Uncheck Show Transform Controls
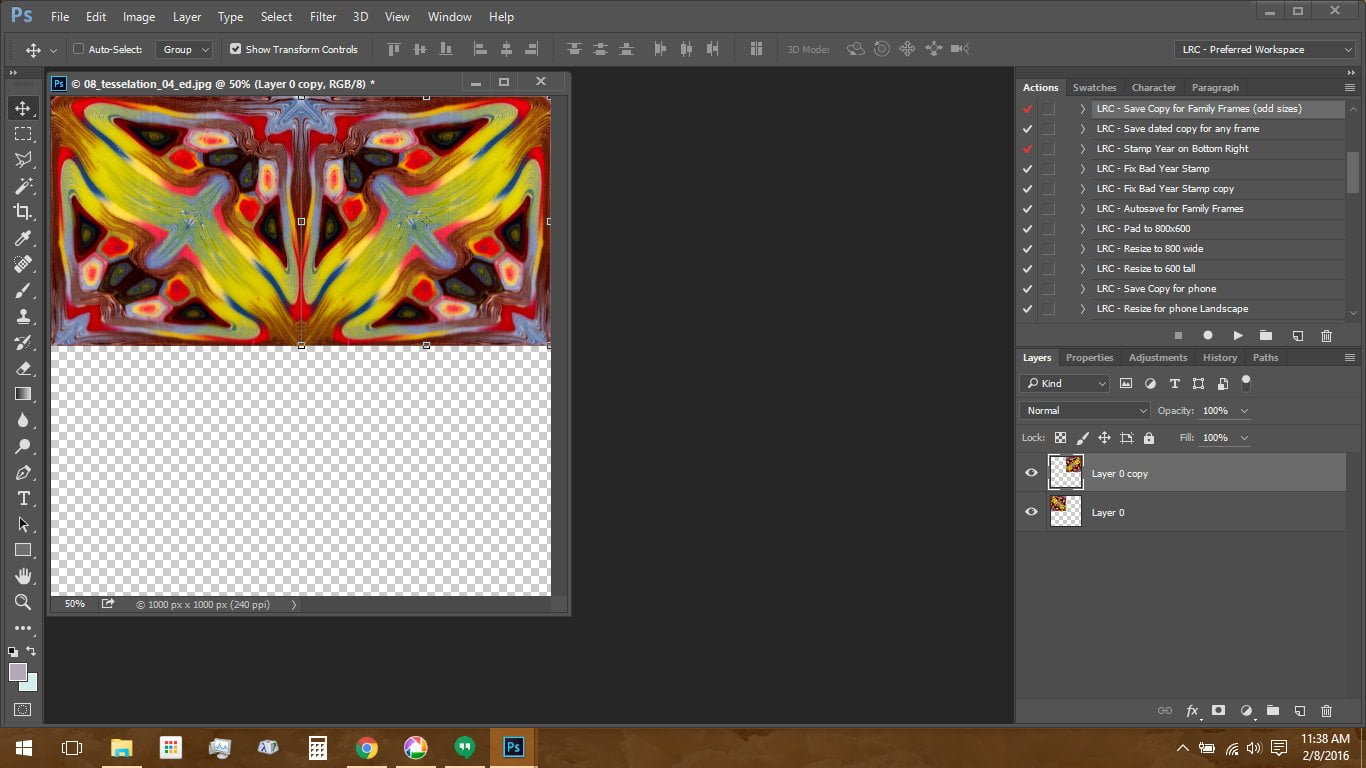The image size is (1366, 768). coord(235,49)
